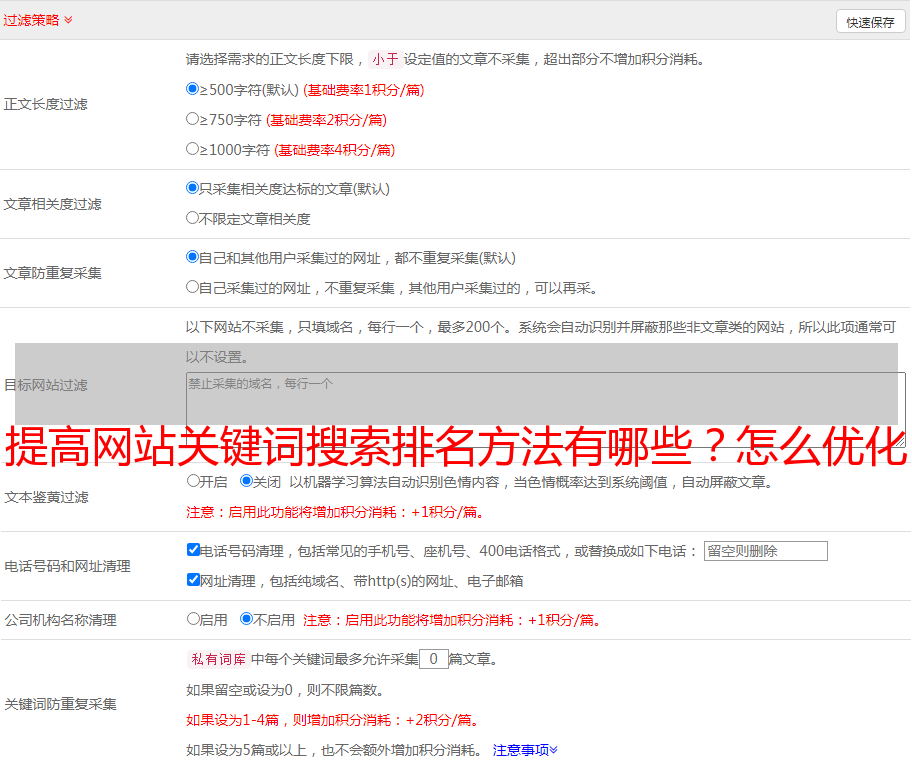912x768 pixels.
Task: Click the 公司机构名称清理 row label
Action: [x=60, y=620]
